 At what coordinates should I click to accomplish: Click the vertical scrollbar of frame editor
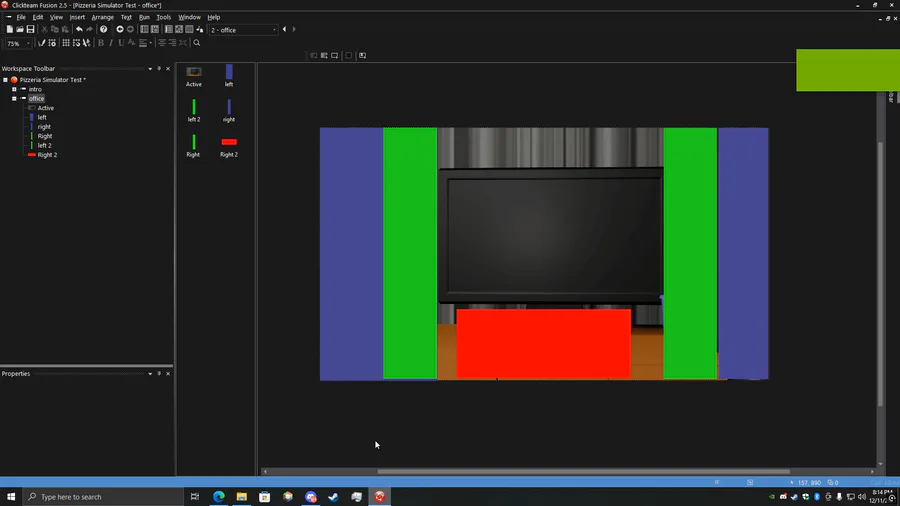(880, 274)
